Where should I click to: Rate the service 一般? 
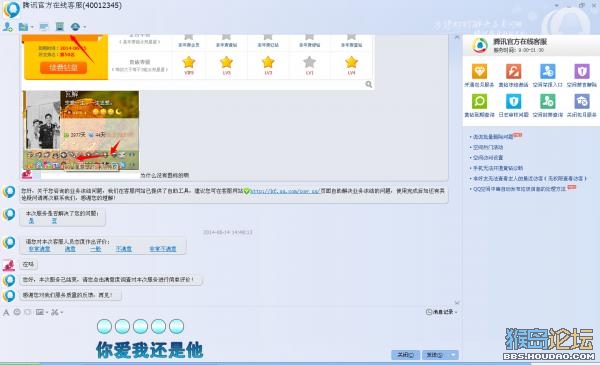pos(96,249)
